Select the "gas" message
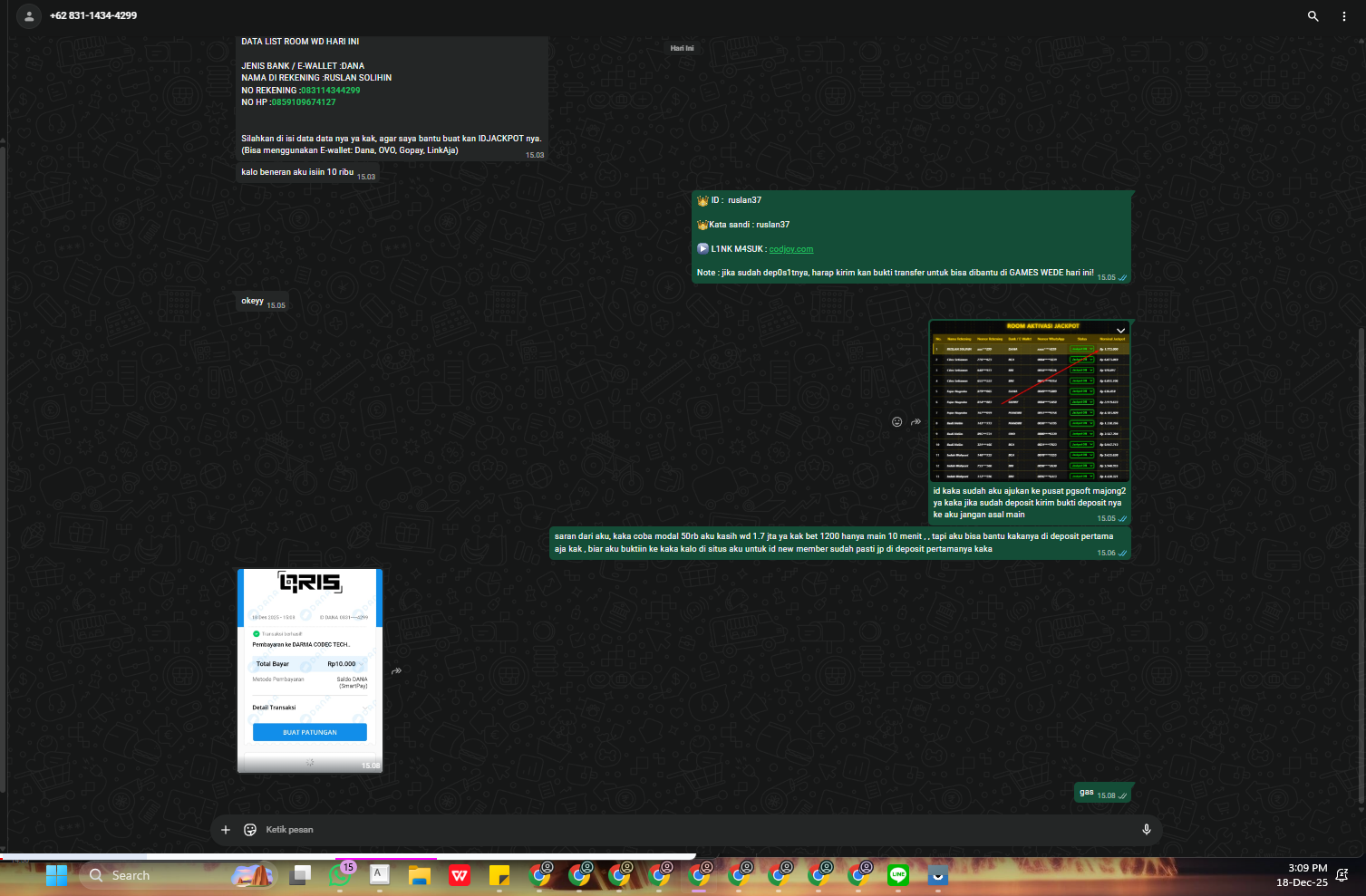This screenshot has height=896, width=1366. (x=1103, y=793)
